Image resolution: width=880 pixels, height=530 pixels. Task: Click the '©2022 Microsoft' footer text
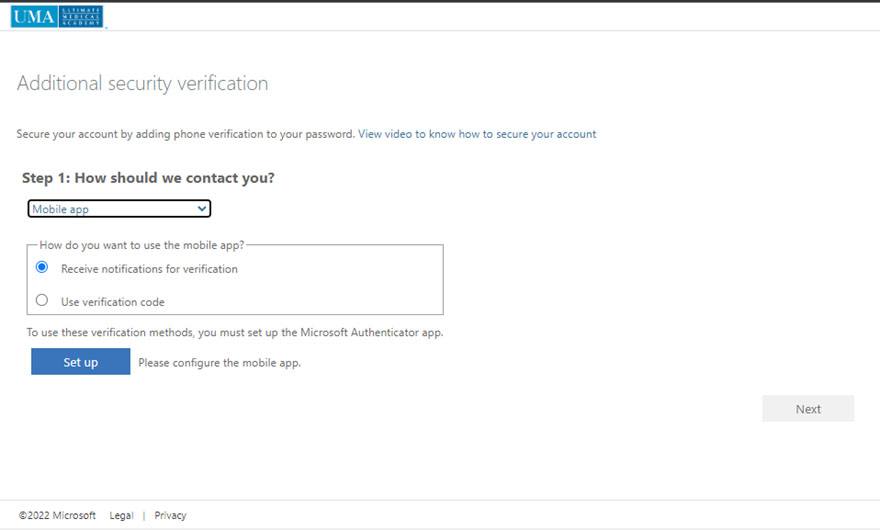tap(57, 516)
